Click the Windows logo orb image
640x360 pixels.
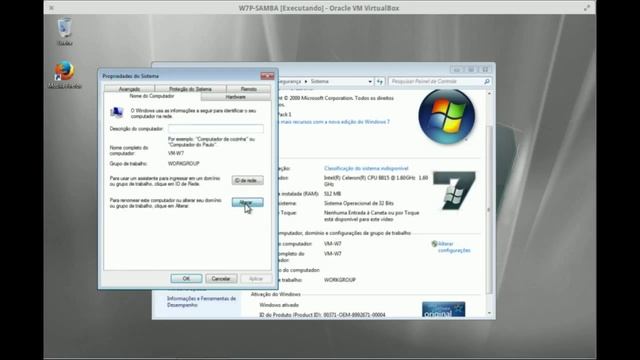click(447, 116)
